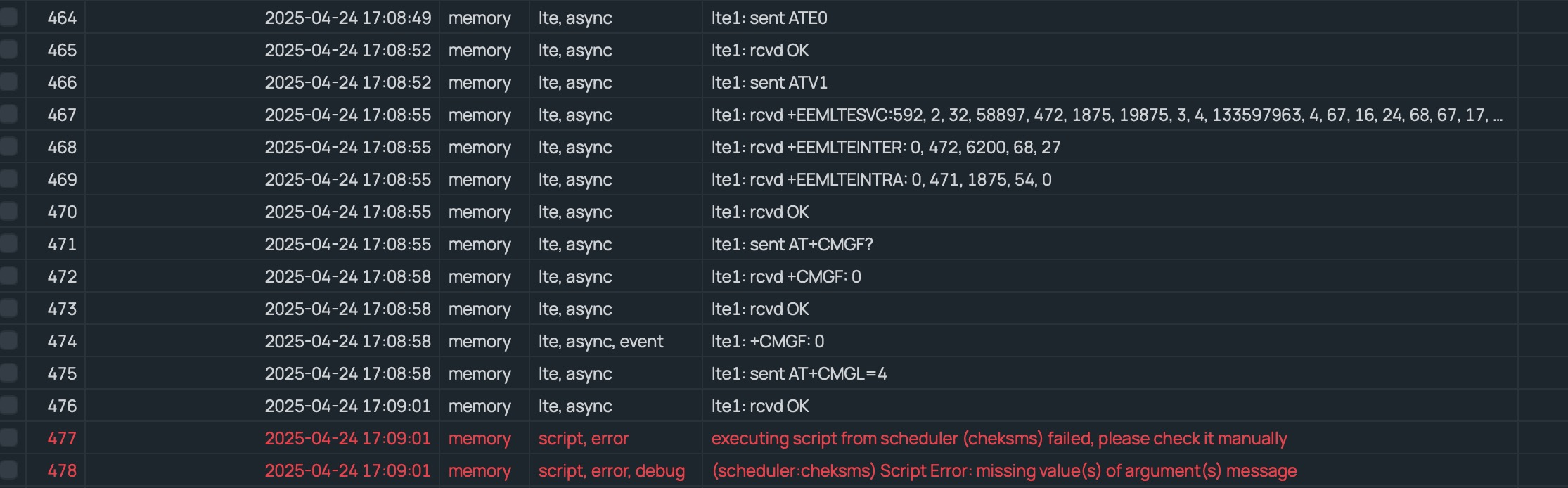
Task: Select the 'lte, async, event' topics cell
Action: pos(600,341)
